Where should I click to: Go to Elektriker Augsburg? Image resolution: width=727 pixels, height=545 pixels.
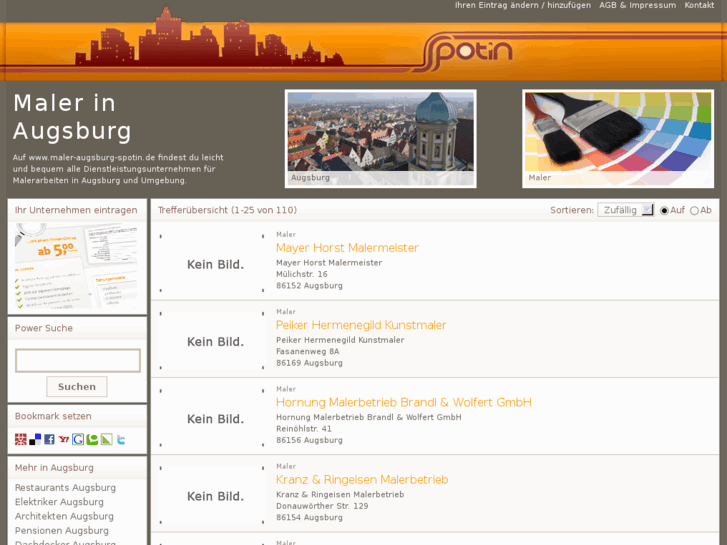tap(59, 502)
